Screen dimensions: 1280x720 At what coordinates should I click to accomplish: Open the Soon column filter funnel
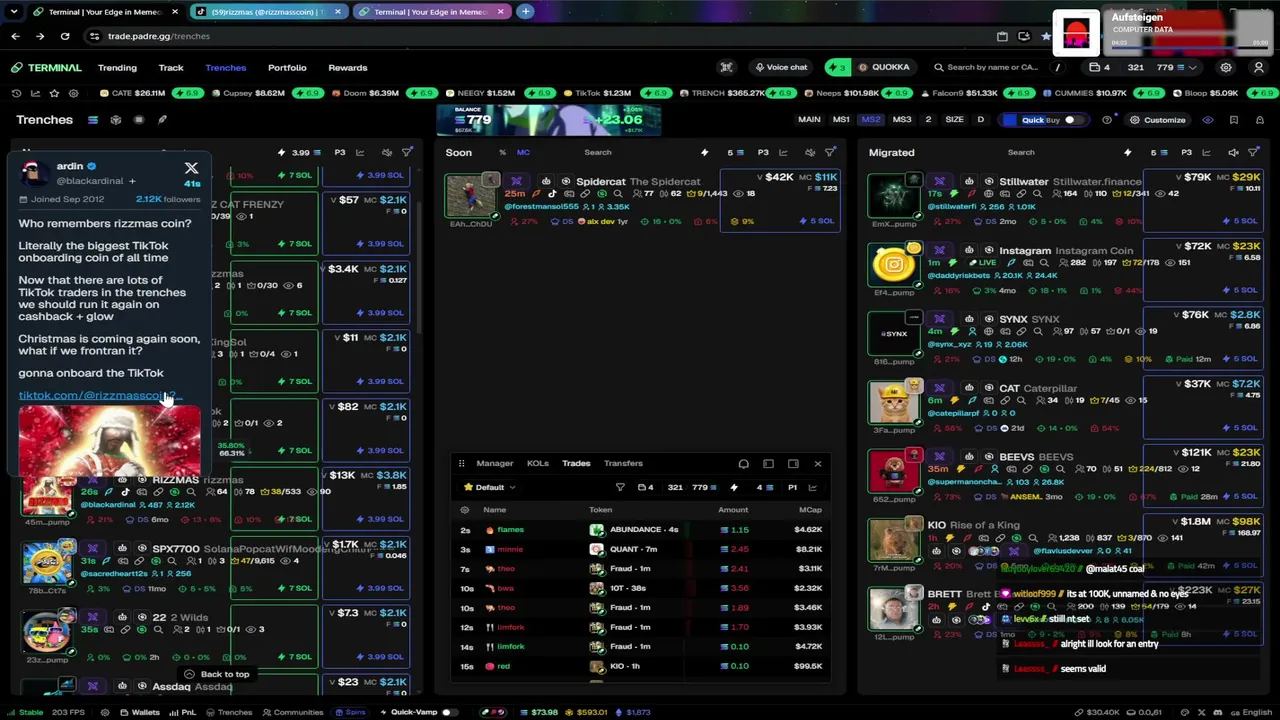(830, 153)
